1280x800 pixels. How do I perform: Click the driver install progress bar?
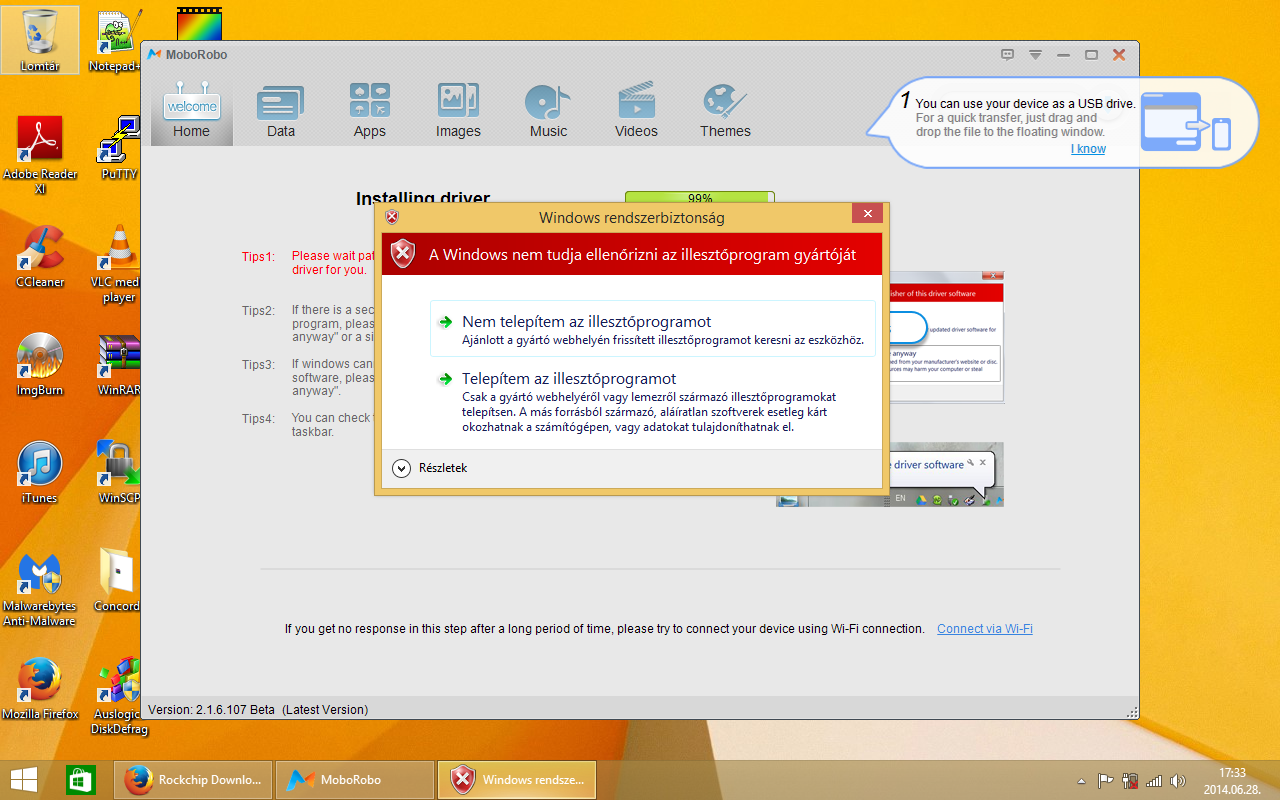[699, 198]
